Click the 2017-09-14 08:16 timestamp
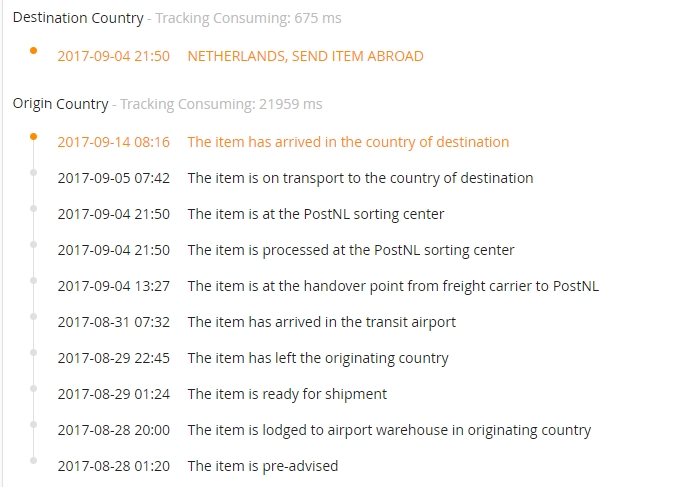Screen dimensions: 685x487 point(114,142)
